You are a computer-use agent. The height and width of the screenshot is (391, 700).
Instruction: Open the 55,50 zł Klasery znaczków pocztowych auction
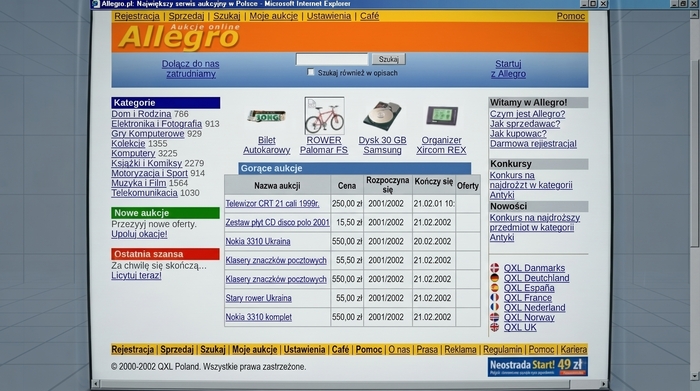tap(276, 260)
